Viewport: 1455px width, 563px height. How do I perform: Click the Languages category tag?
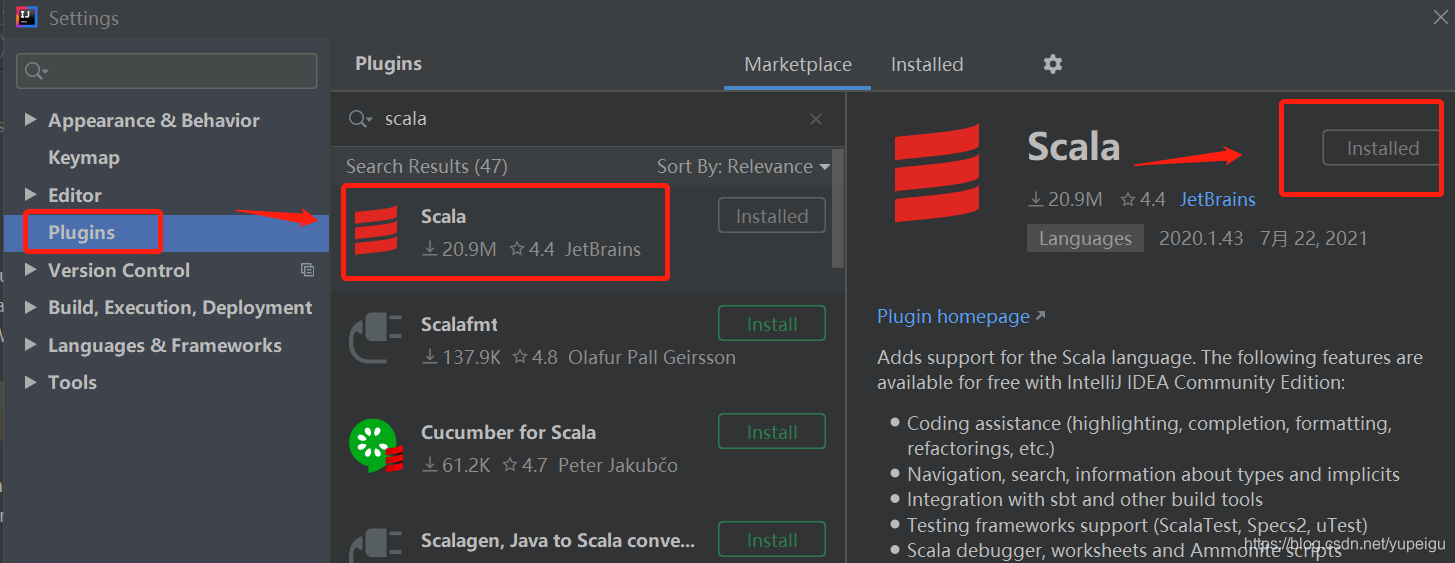pos(1085,238)
